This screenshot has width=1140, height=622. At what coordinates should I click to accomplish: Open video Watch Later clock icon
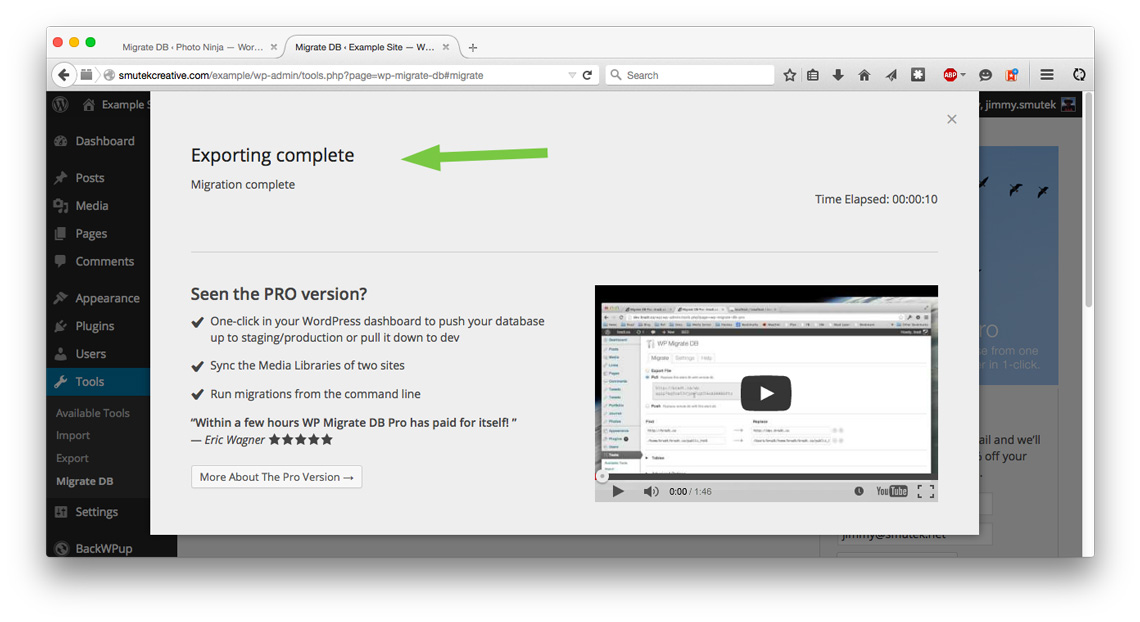859,491
